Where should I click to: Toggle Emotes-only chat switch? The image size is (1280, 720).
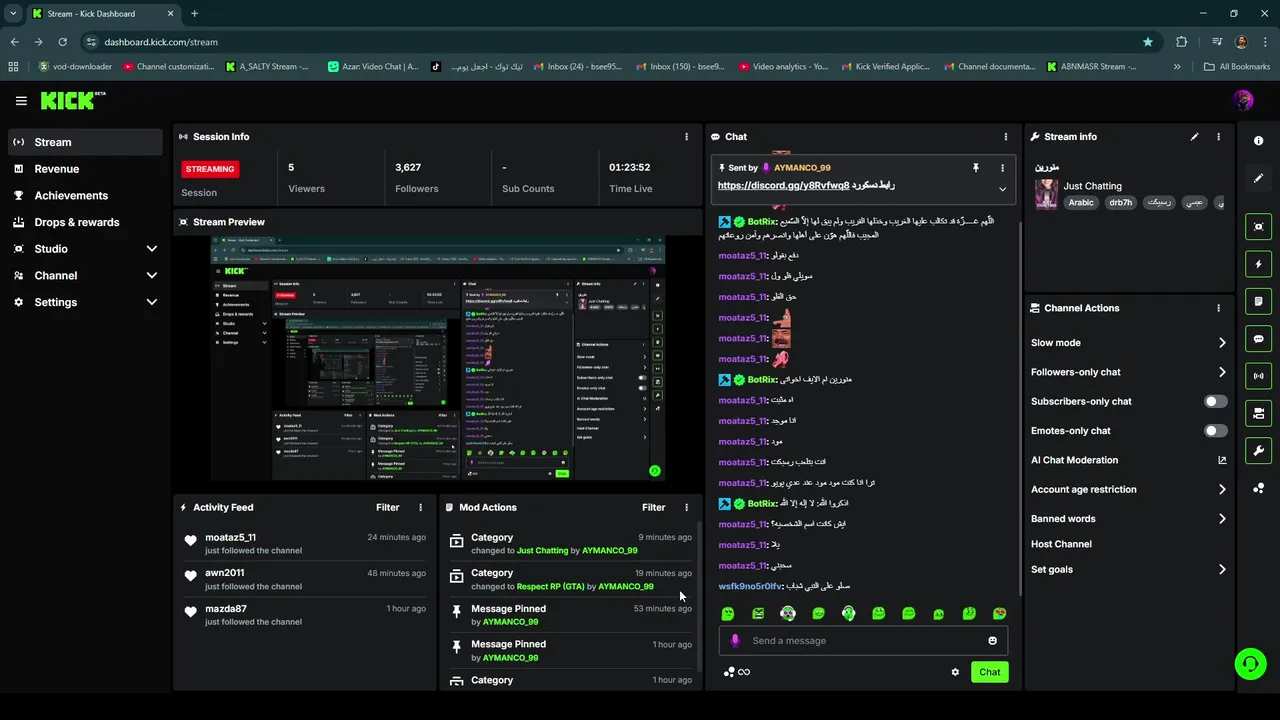(1215, 431)
